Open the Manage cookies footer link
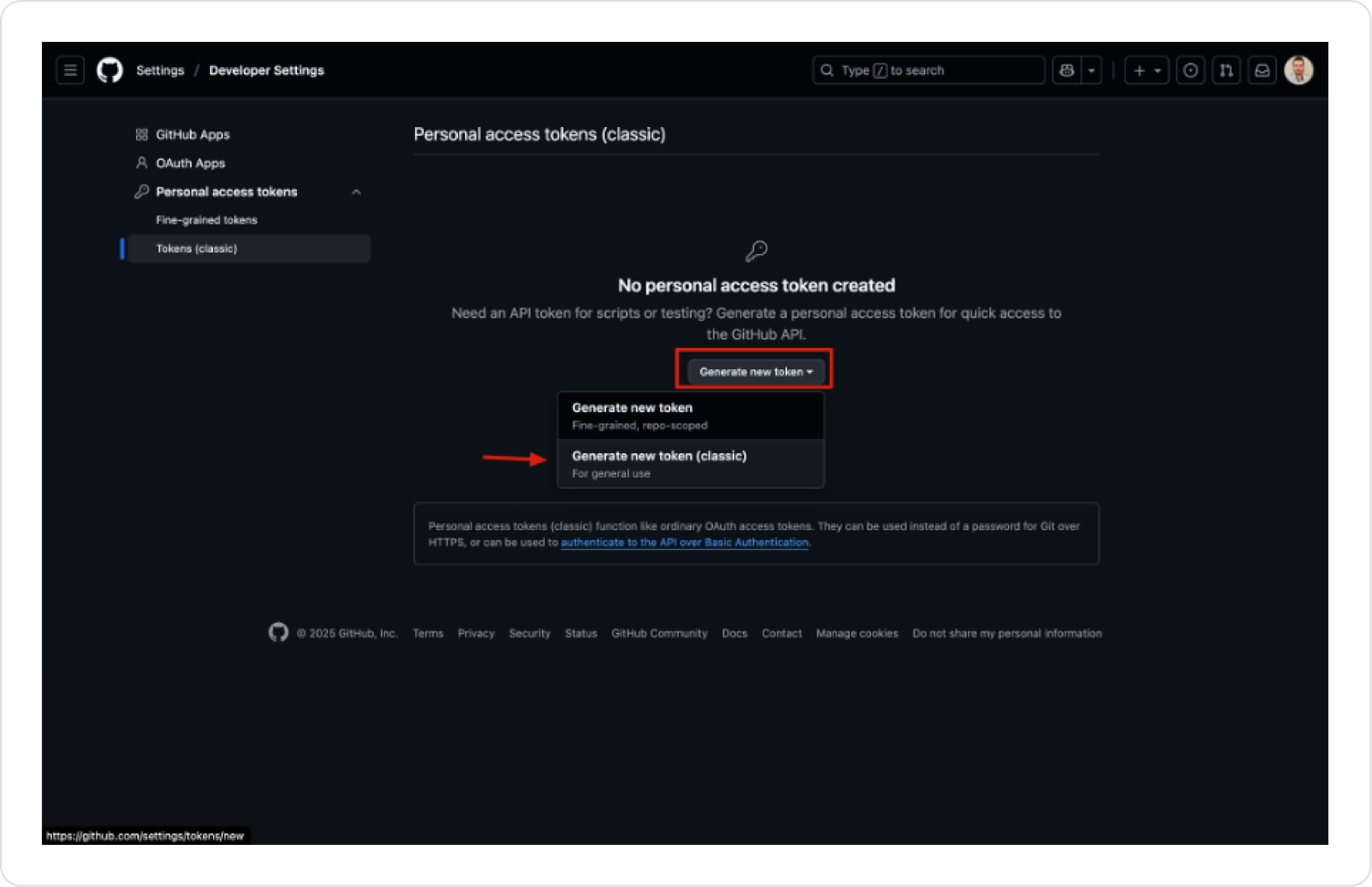This screenshot has width=1372, height=887. point(857,633)
